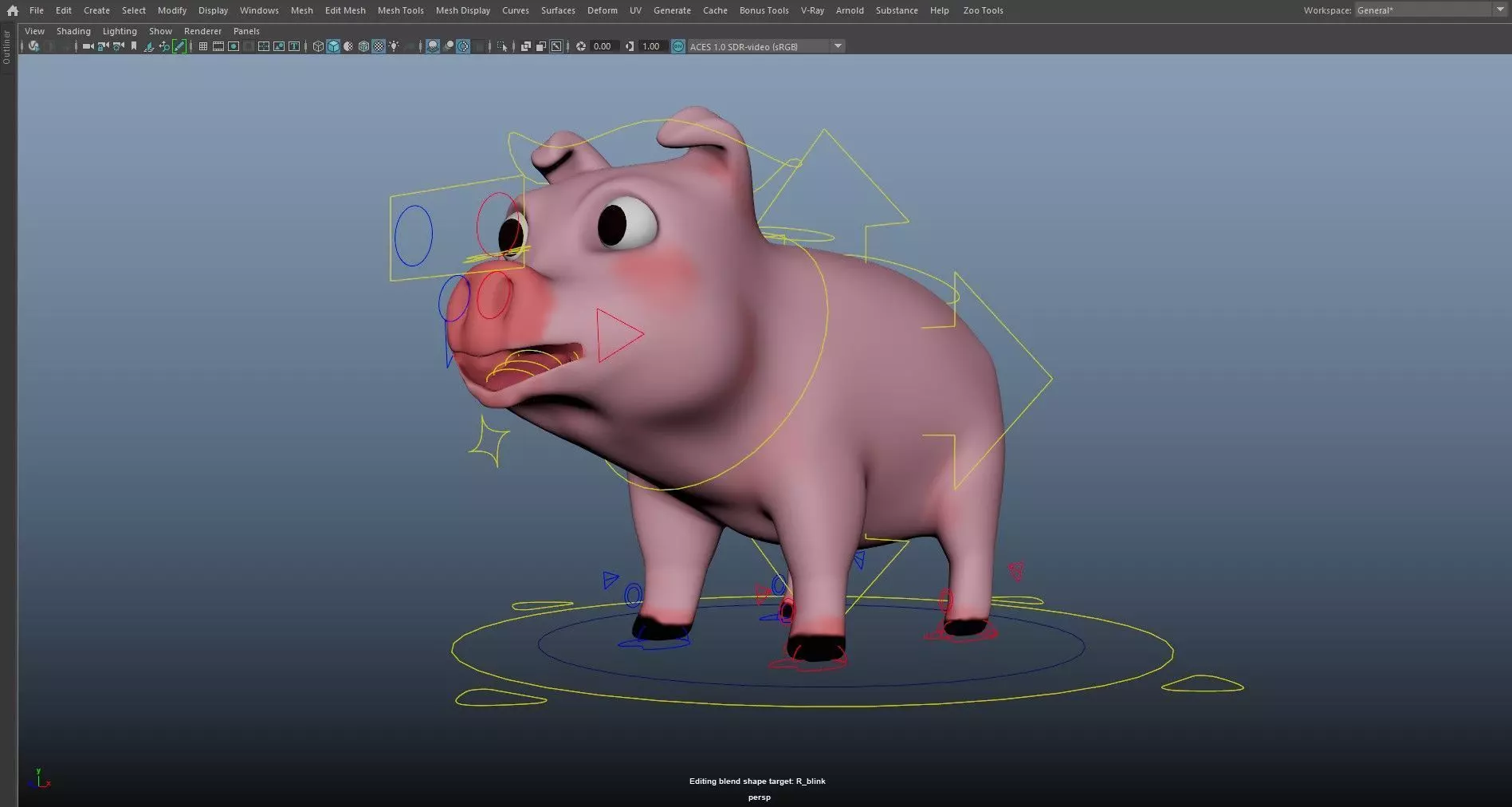The height and width of the screenshot is (807, 1512).
Task: Select the red triangle cheek control curve
Action: 619,336
